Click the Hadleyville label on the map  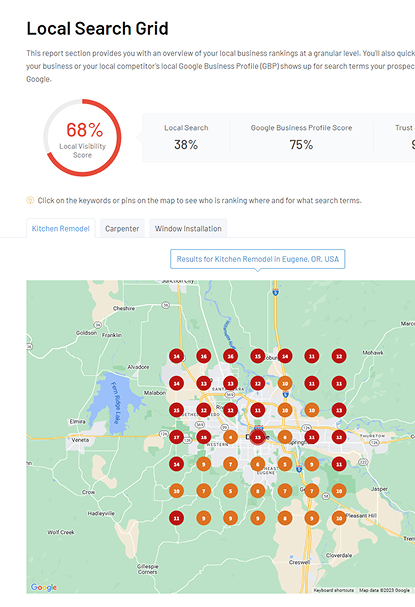(101, 513)
